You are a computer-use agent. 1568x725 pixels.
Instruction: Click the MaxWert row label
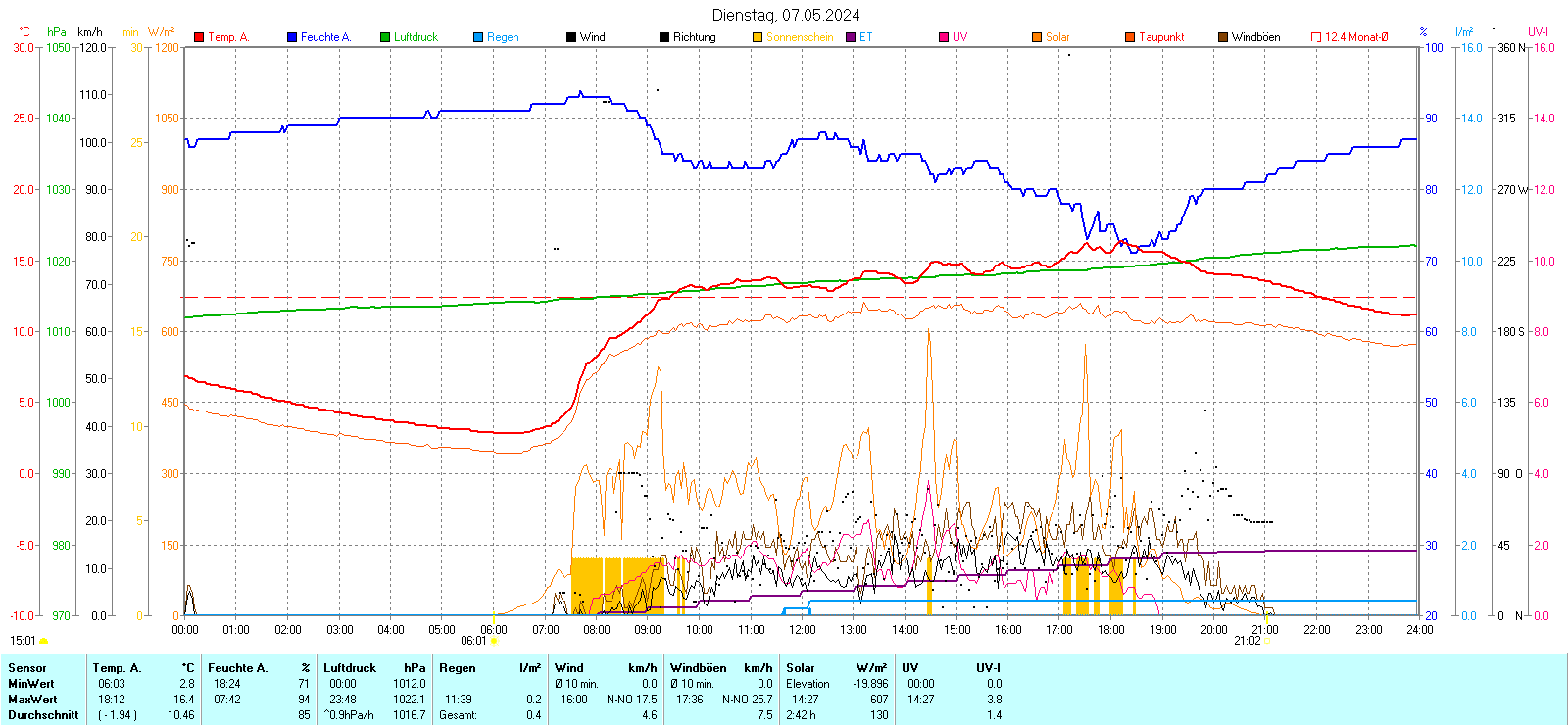(x=32, y=700)
